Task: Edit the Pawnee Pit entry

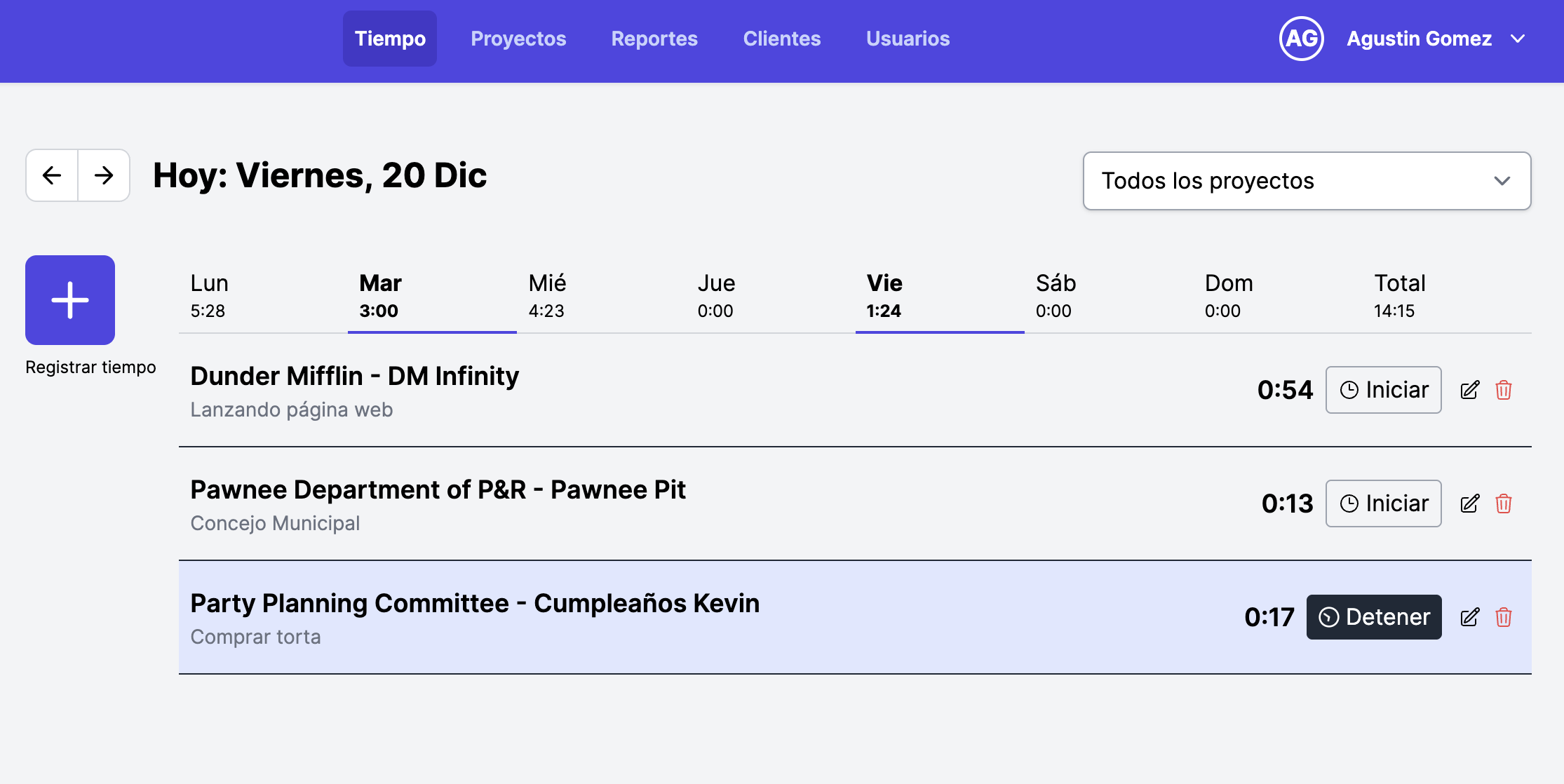Action: coord(1470,503)
